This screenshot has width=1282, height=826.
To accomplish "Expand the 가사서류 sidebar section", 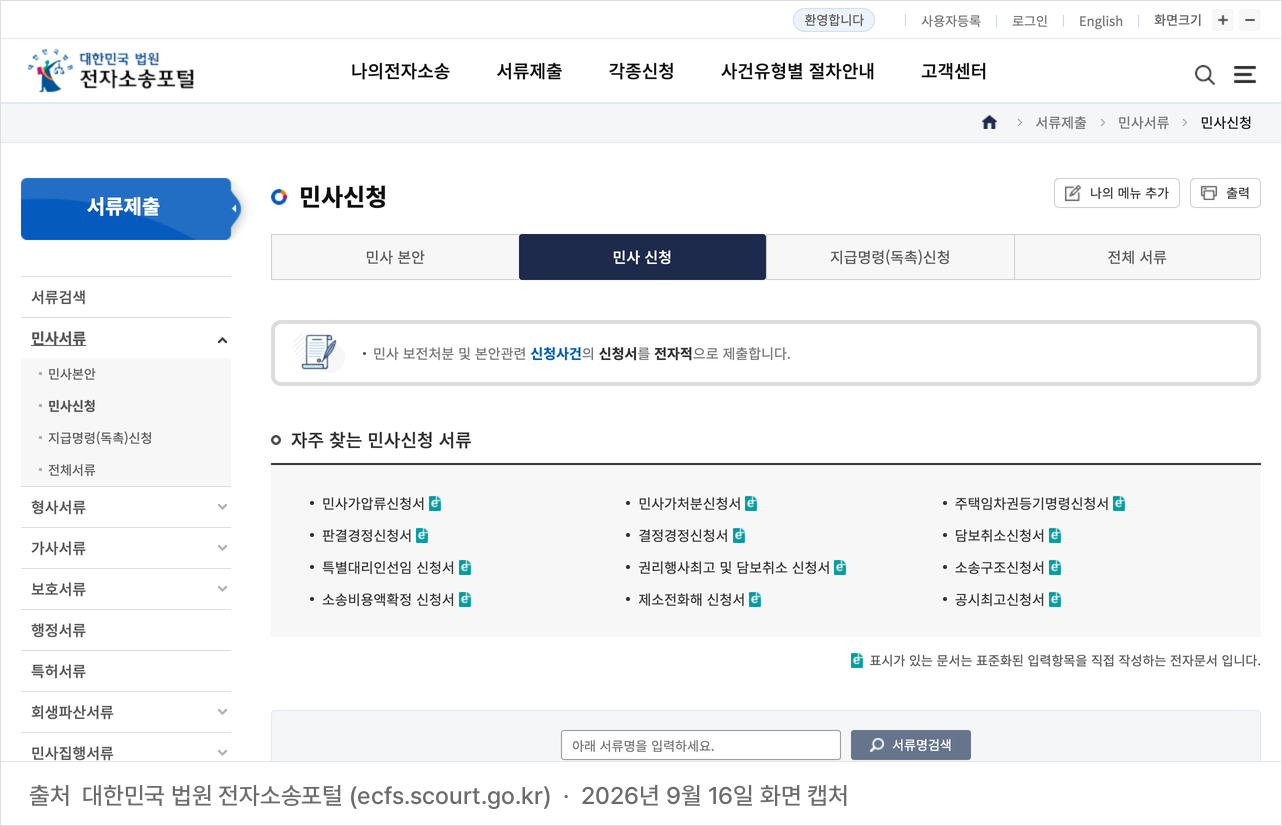I will point(222,548).
